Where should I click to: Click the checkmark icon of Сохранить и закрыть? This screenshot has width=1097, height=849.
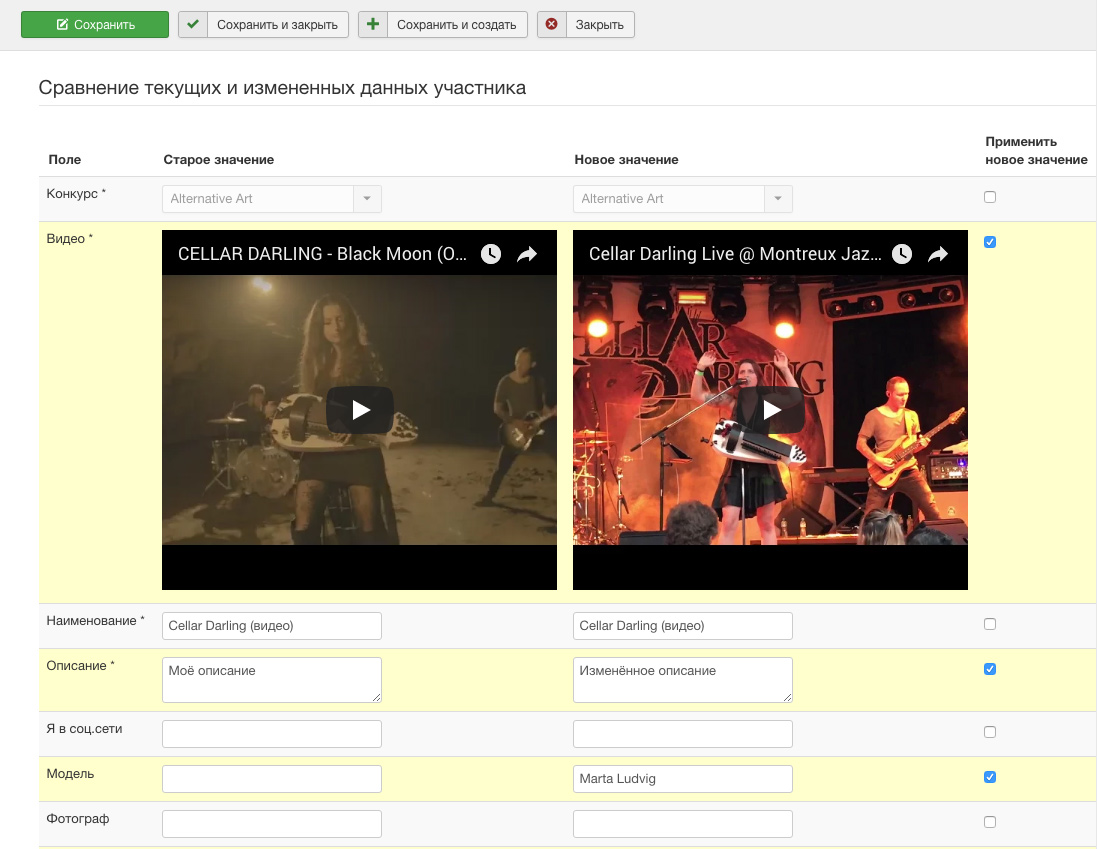[192, 24]
